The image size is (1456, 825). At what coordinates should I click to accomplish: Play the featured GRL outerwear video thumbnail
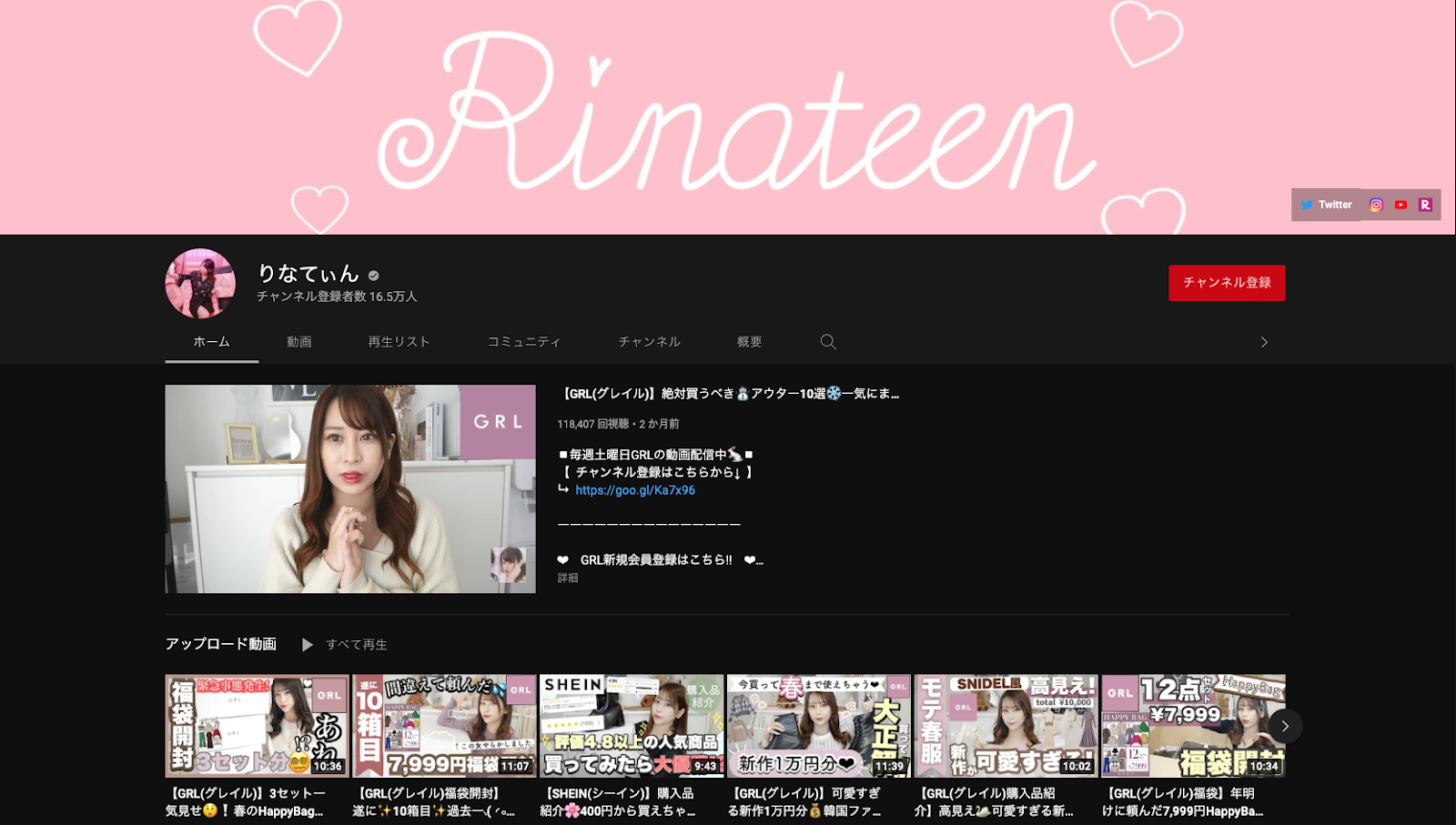pyautogui.click(x=350, y=488)
